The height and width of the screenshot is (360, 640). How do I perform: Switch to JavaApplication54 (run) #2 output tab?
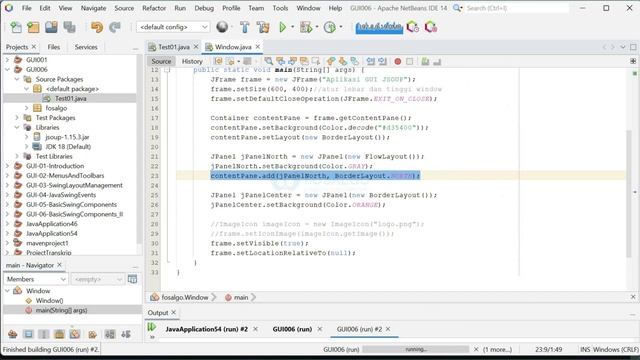(207, 329)
